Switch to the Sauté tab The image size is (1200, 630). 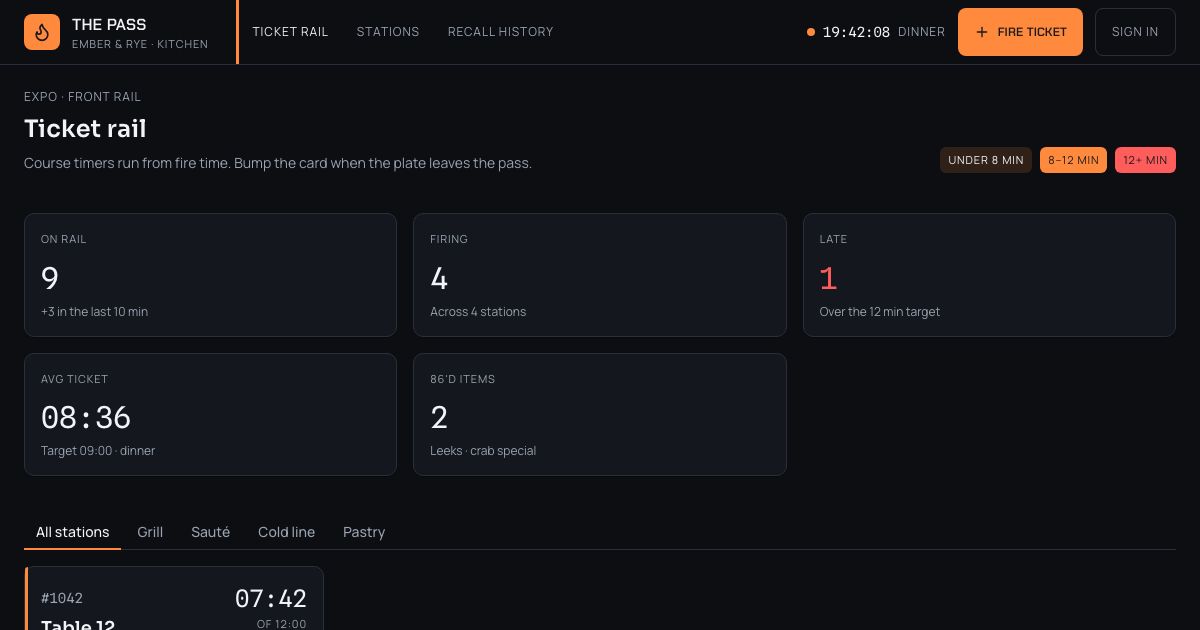click(x=210, y=532)
